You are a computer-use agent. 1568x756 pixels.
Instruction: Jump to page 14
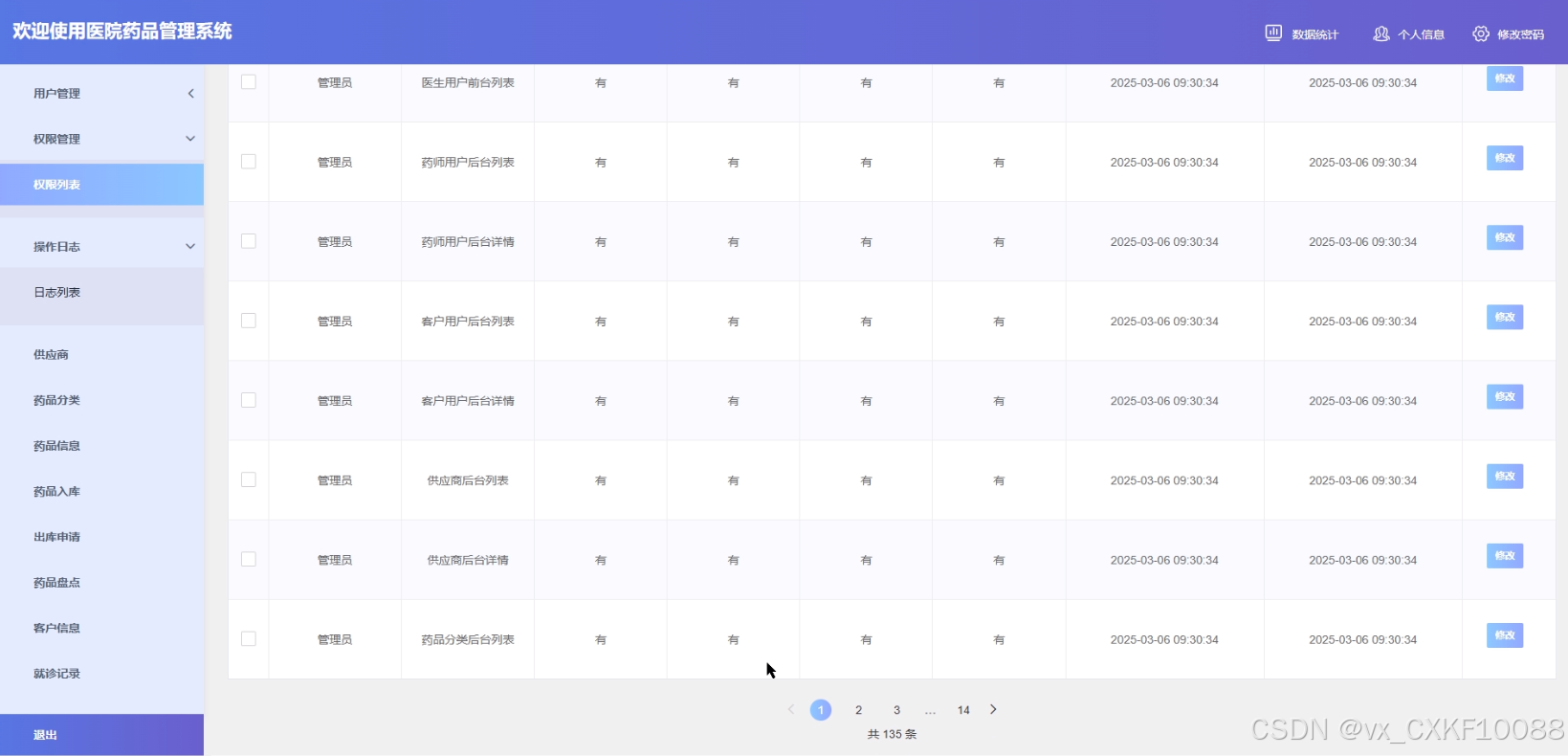[x=963, y=710]
